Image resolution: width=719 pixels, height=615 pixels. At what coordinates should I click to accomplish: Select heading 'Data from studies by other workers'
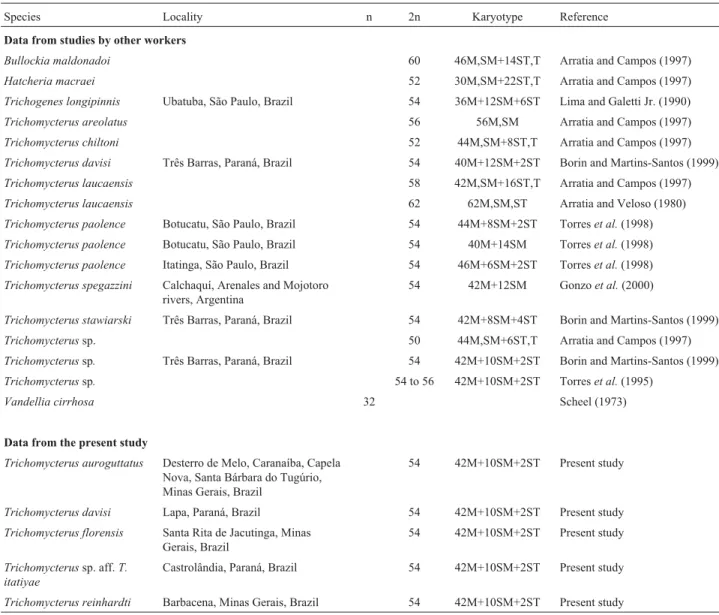[x=95, y=40]
